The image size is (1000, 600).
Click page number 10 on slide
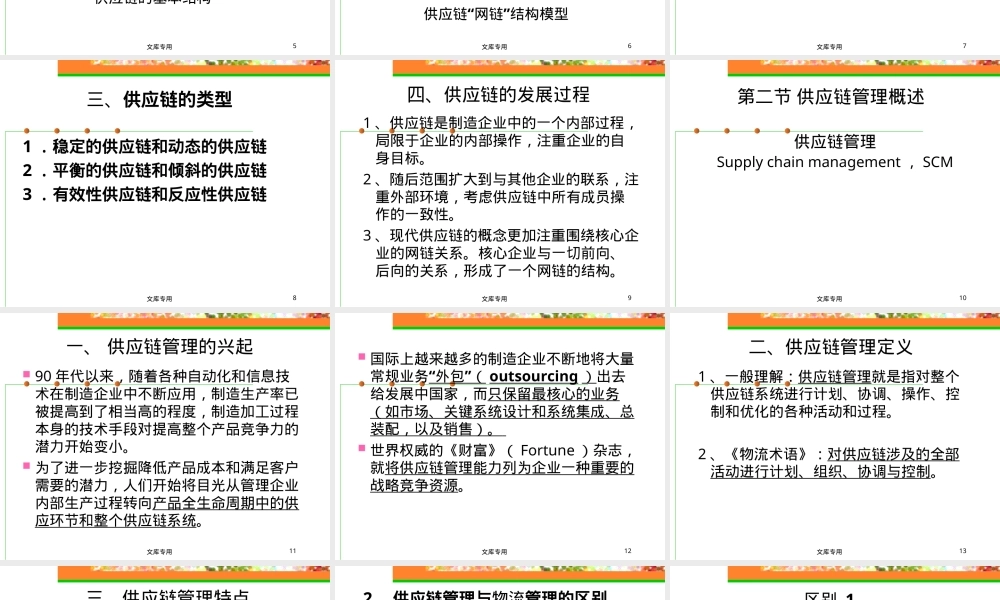[962, 298]
